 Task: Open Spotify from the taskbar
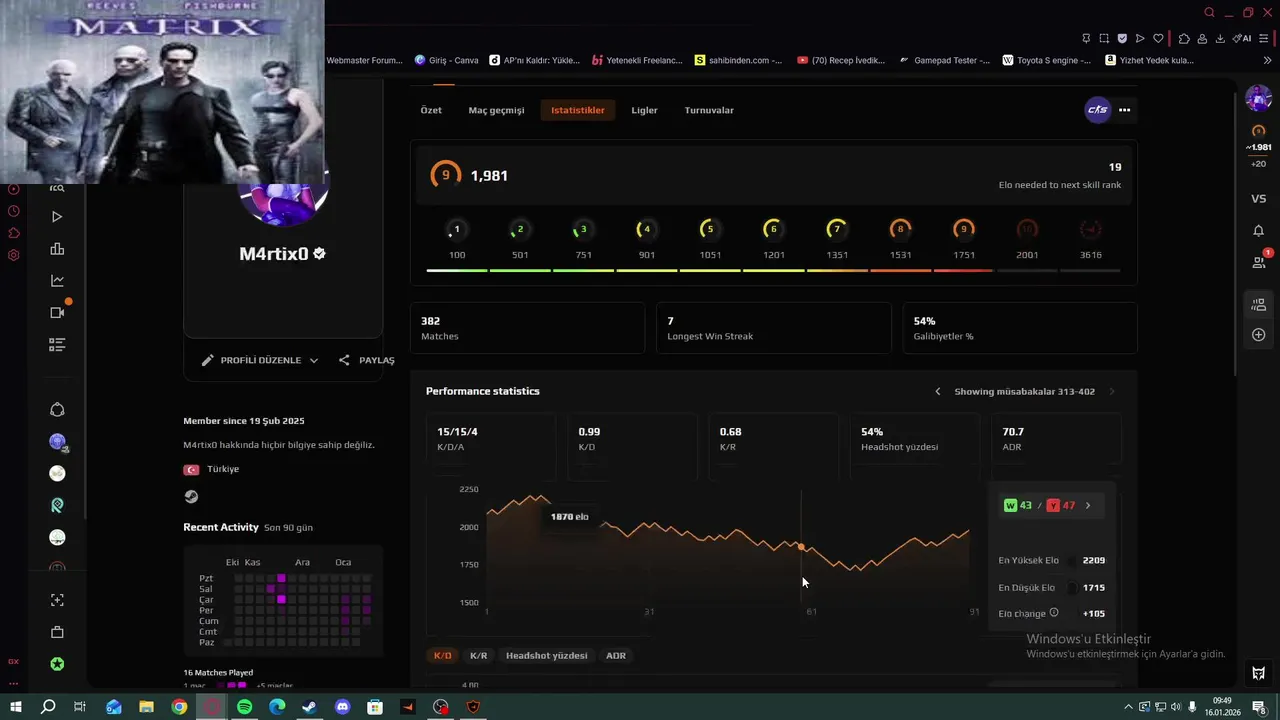tap(245, 707)
